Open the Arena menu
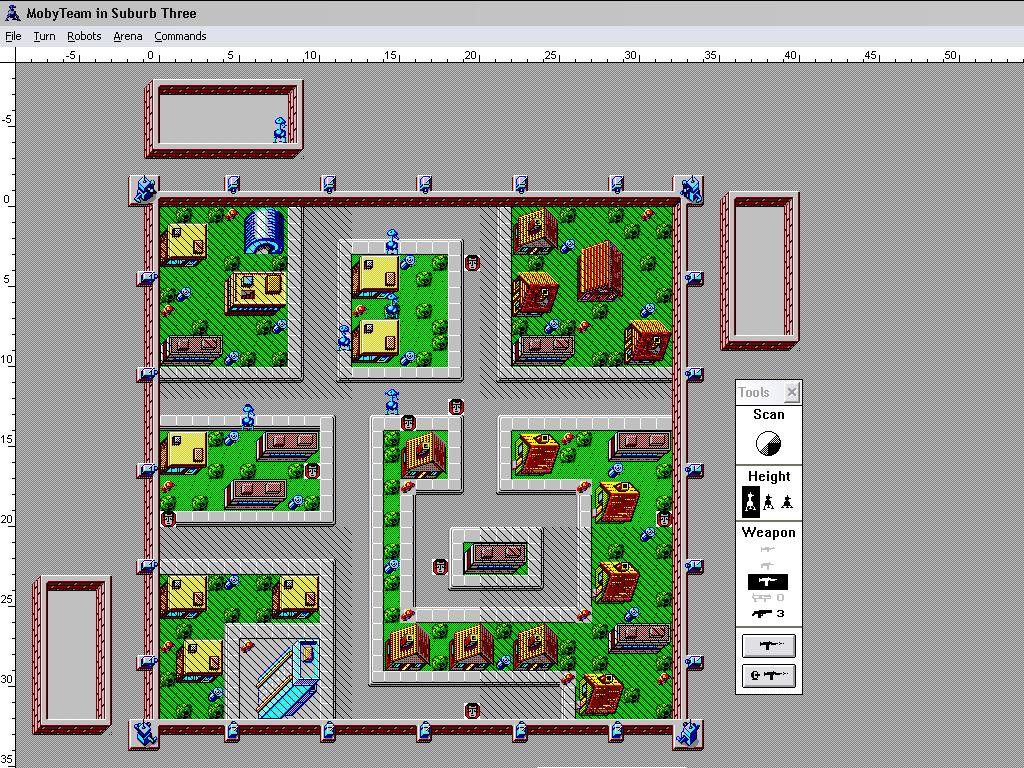 (128, 36)
